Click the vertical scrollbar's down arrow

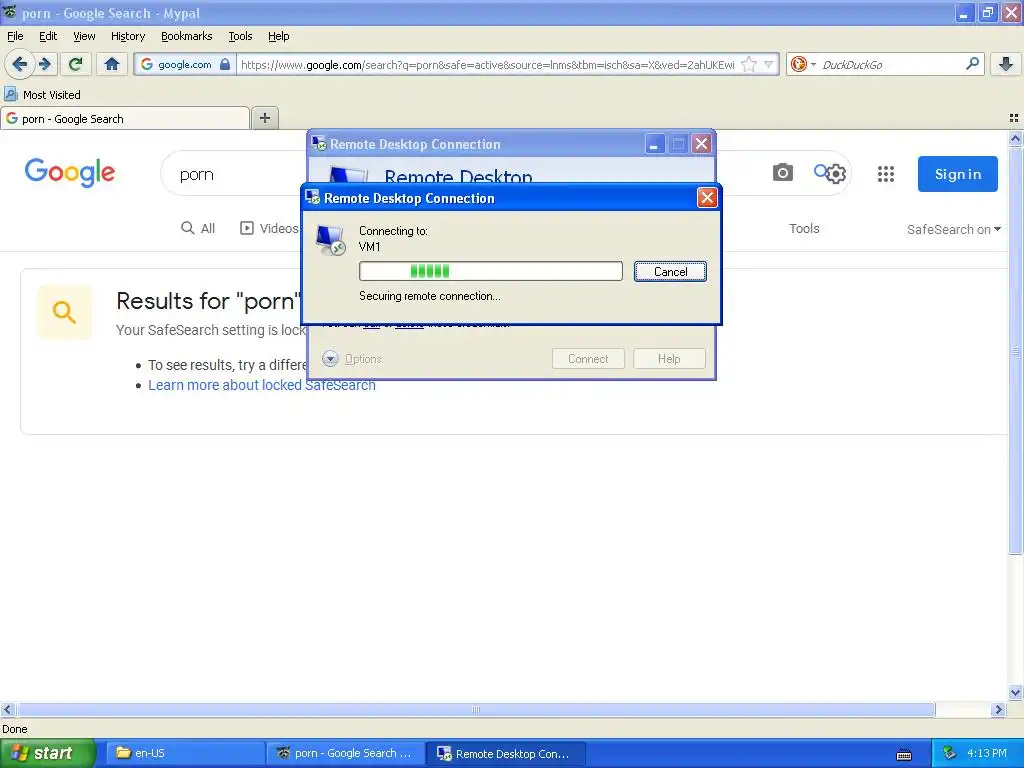[1015, 692]
